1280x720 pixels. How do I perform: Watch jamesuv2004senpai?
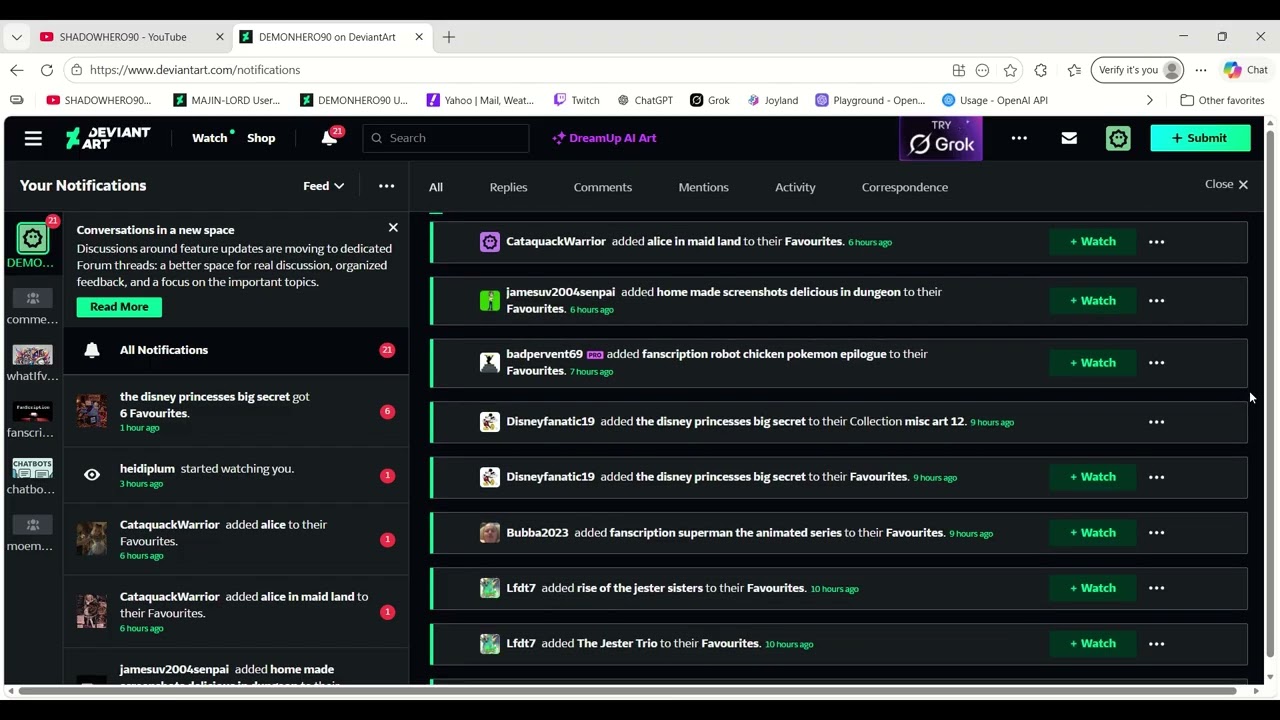[1092, 301]
